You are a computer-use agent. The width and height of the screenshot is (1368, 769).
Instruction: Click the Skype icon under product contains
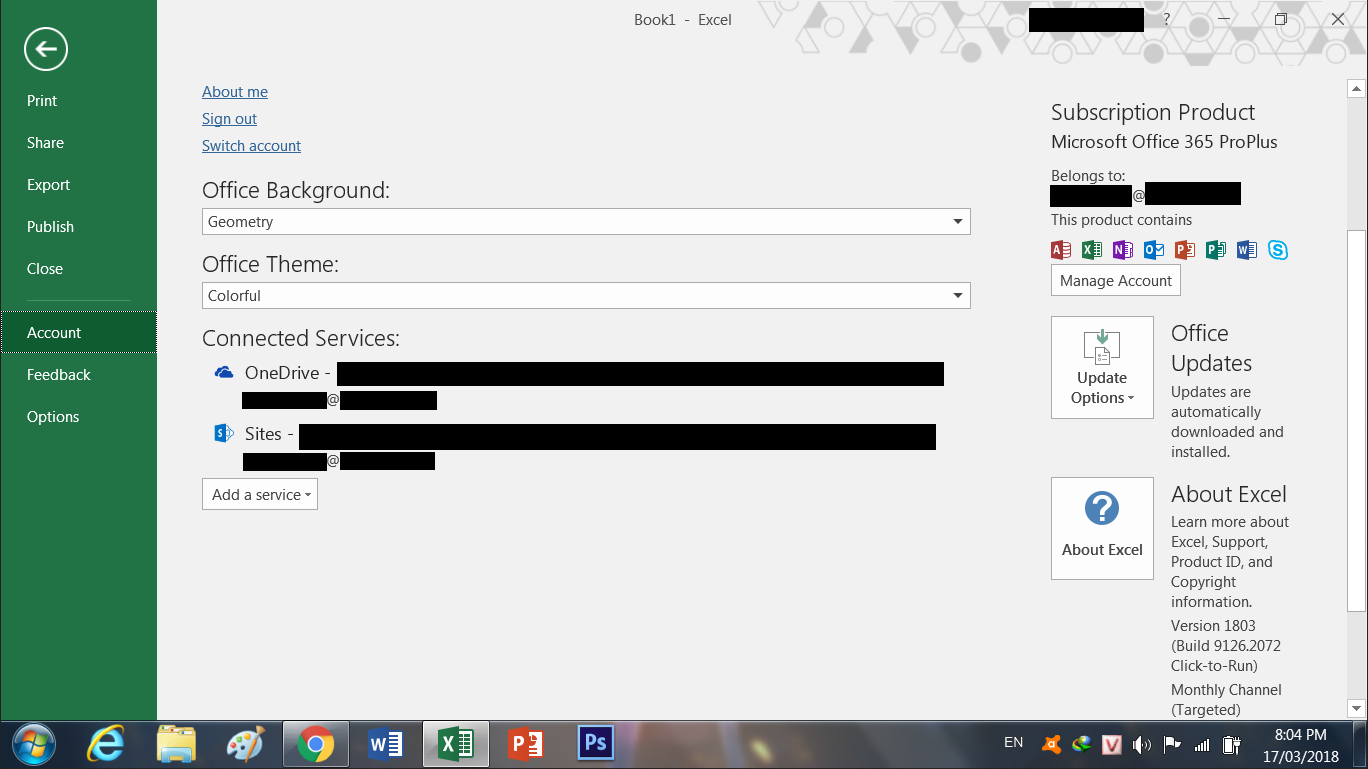pyautogui.click(x=1278, y=250)
